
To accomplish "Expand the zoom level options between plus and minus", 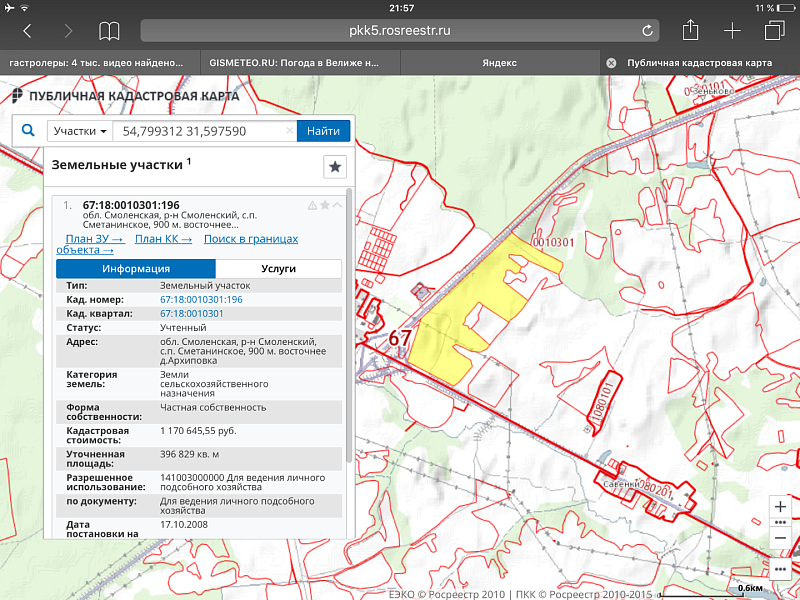I will [x=780, y=522].
